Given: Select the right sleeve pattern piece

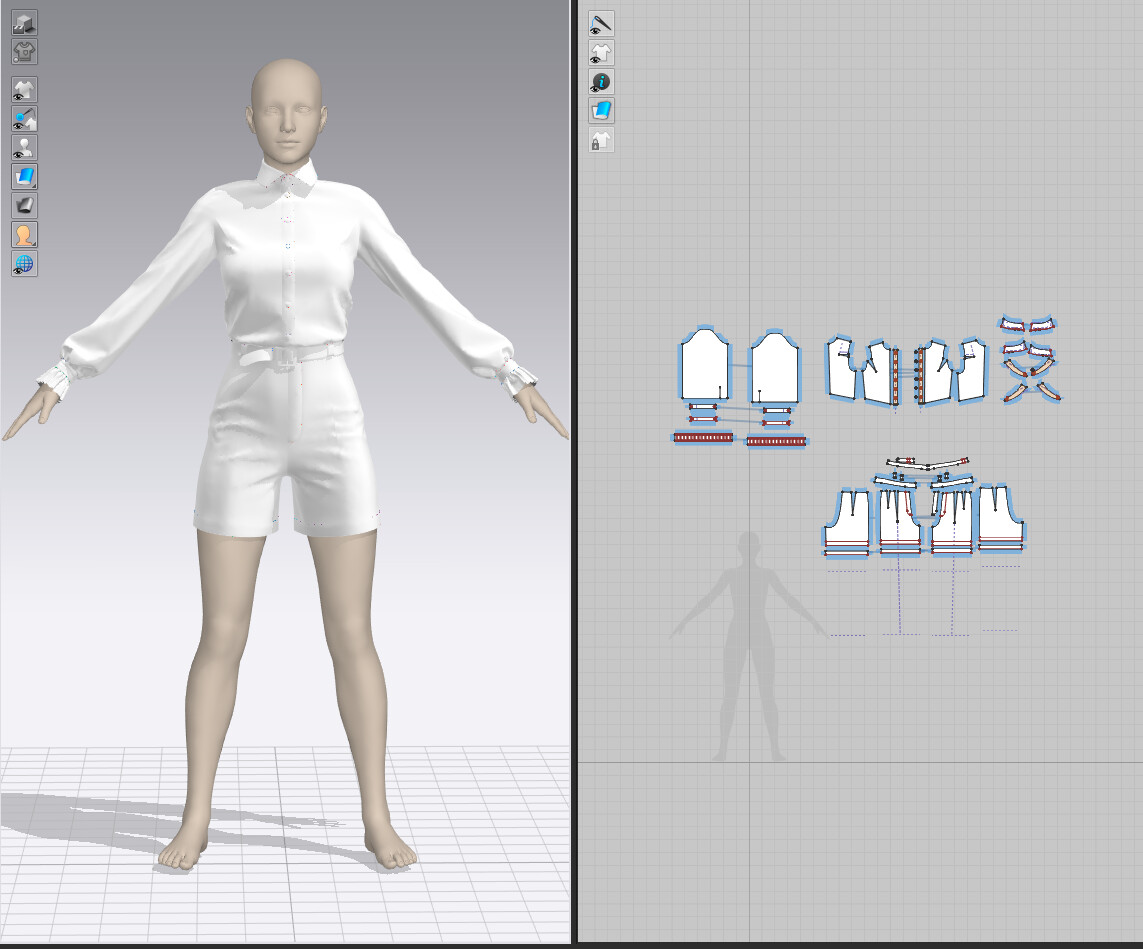Looking at the screenshot, I should (776, 366).
